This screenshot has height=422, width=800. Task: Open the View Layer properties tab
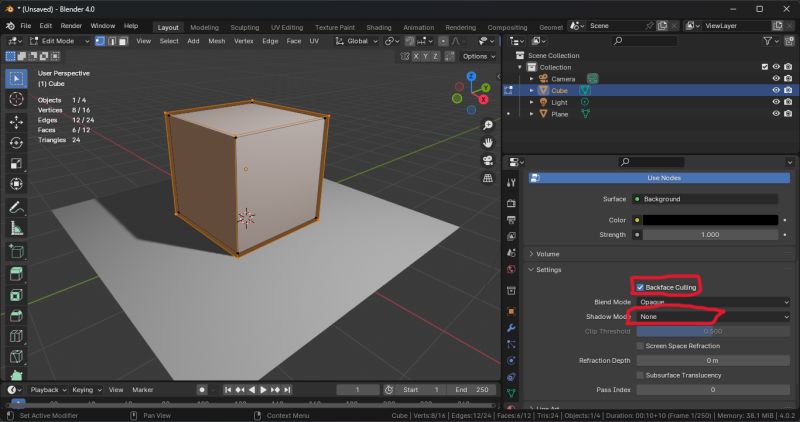tap(511, 236)
